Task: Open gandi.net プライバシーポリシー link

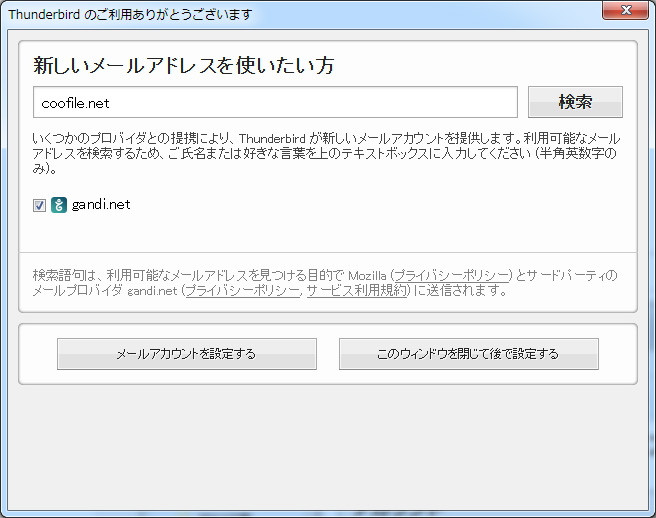Action: click(x=242, y=290)
